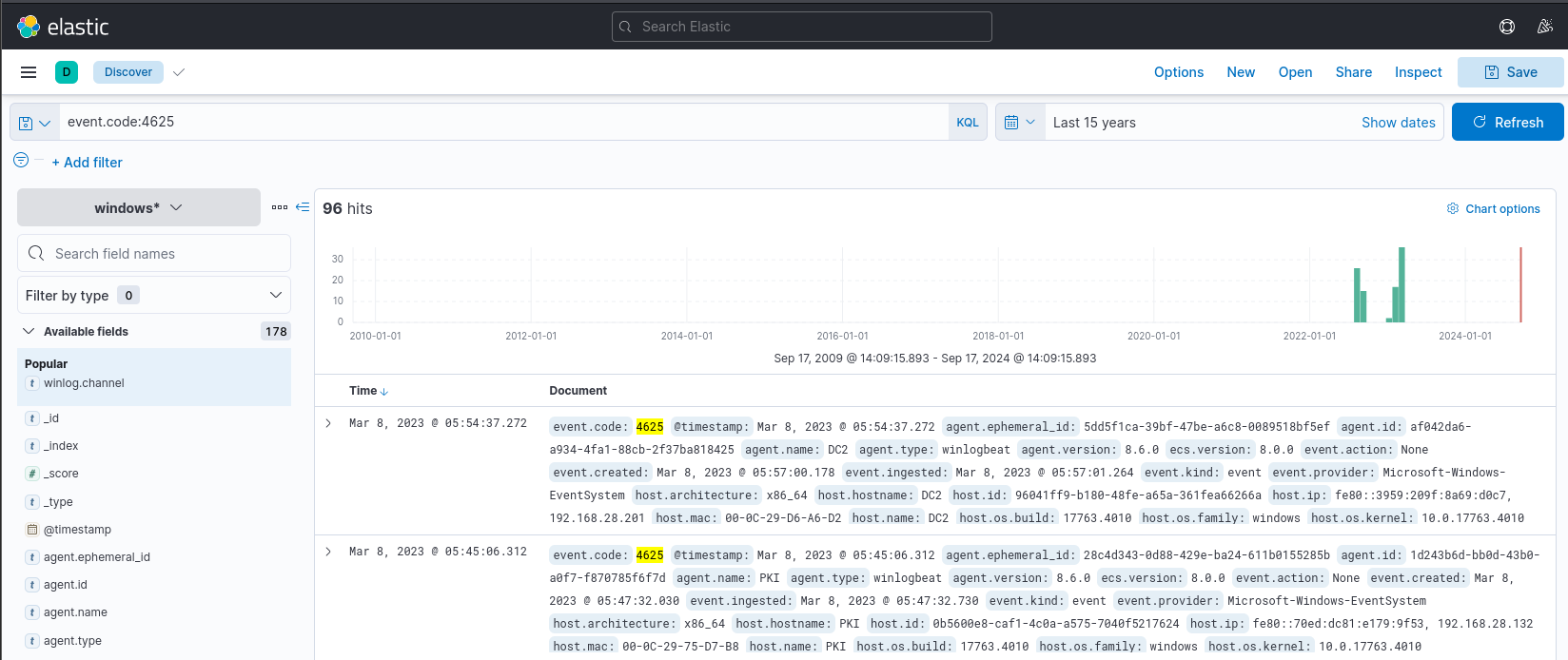Open the help menu icon
This screenshot has height=660, width=1568.
1507,27
